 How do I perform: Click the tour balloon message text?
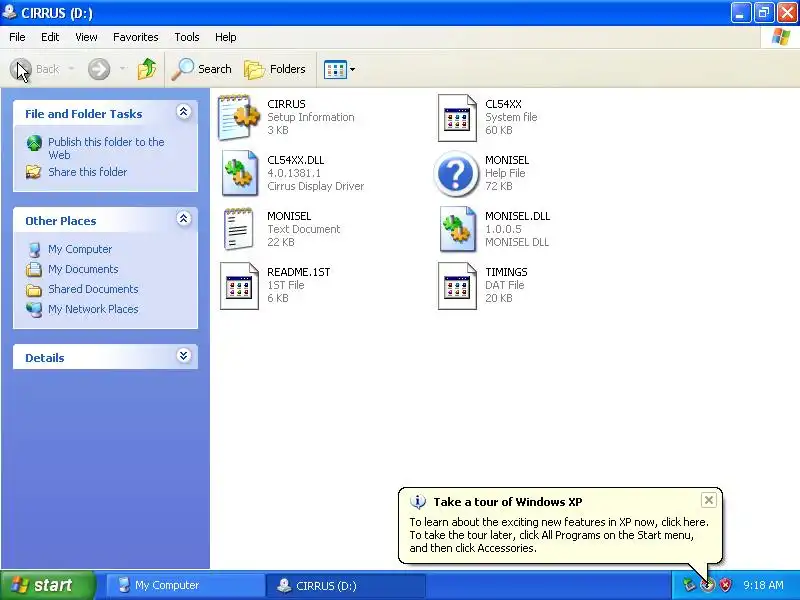tap(559, 535)
